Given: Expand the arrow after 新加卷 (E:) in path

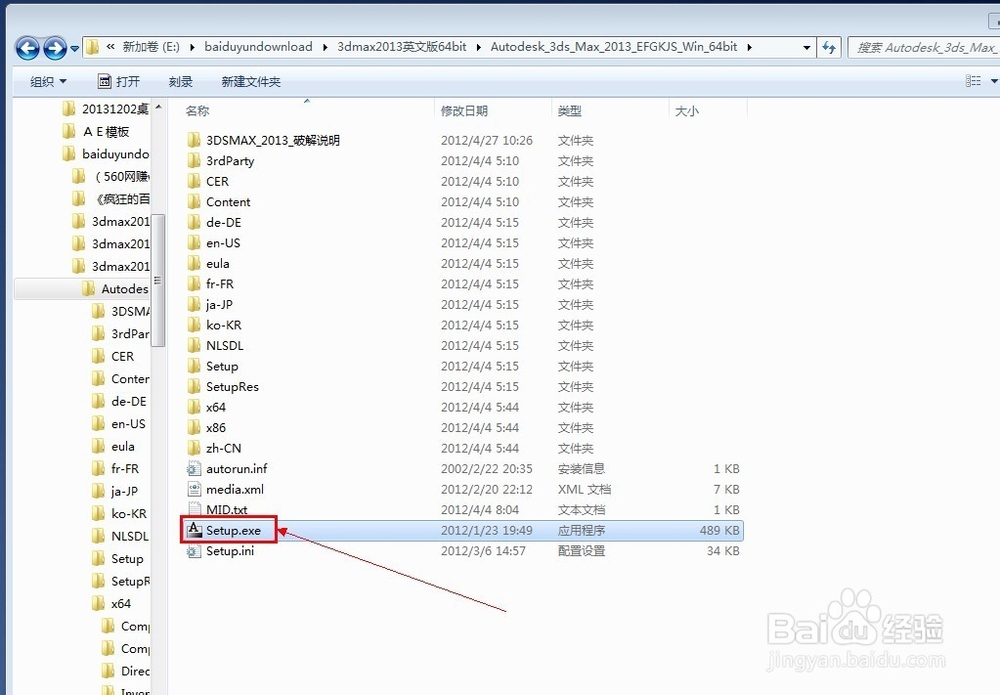Looking at the screenshot, I should (192, 47).
